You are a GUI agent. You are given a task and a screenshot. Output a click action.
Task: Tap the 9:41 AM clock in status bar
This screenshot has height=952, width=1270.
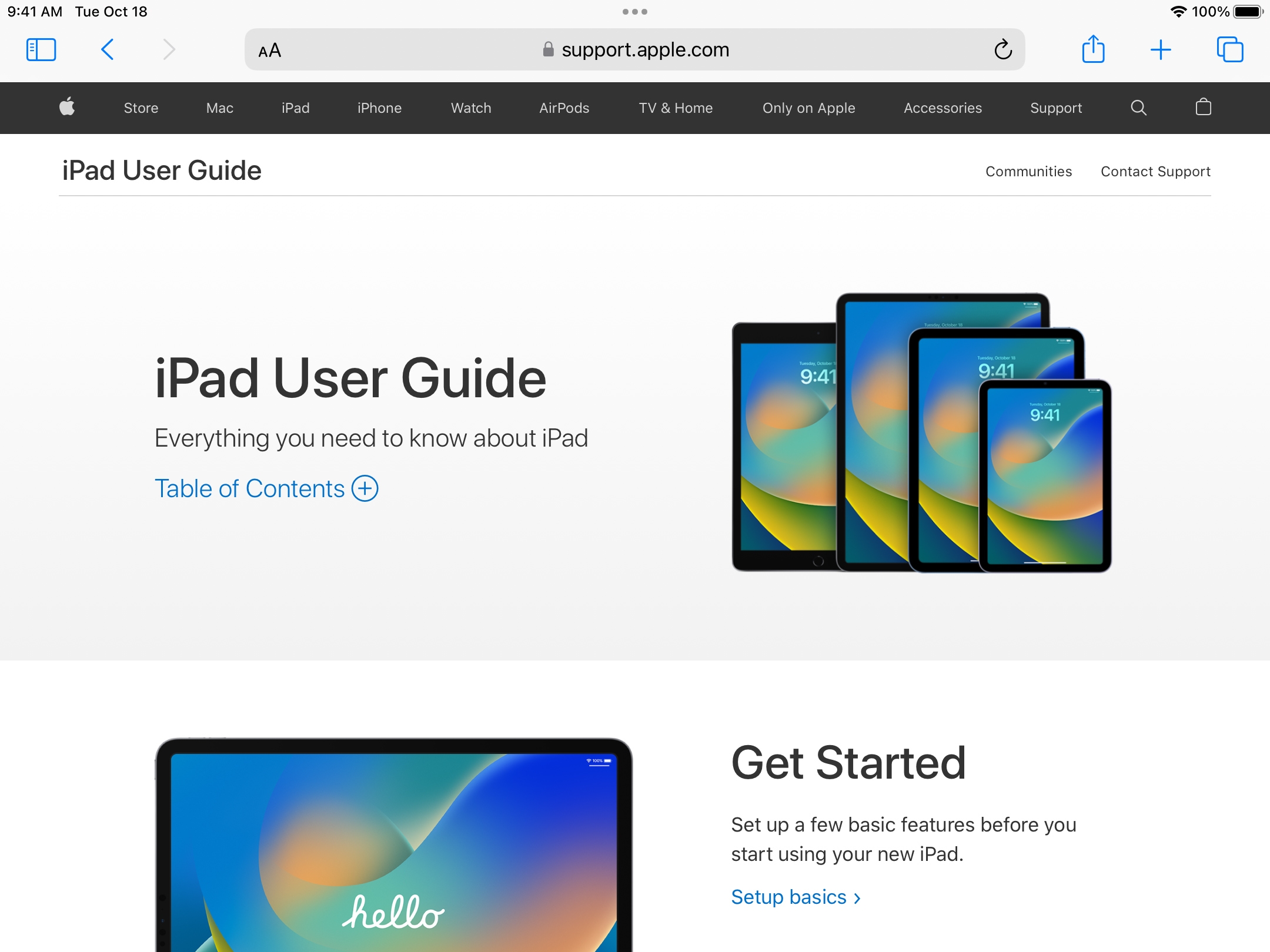coord(35,12)
